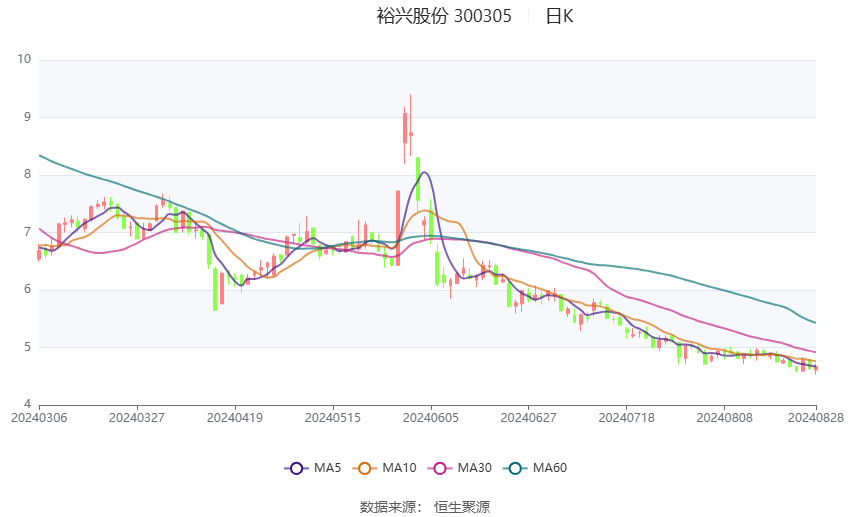The height and width of the screenshot is (517, 850).
Task: Click the 日K label in the title
Action: tap(559, 16)
